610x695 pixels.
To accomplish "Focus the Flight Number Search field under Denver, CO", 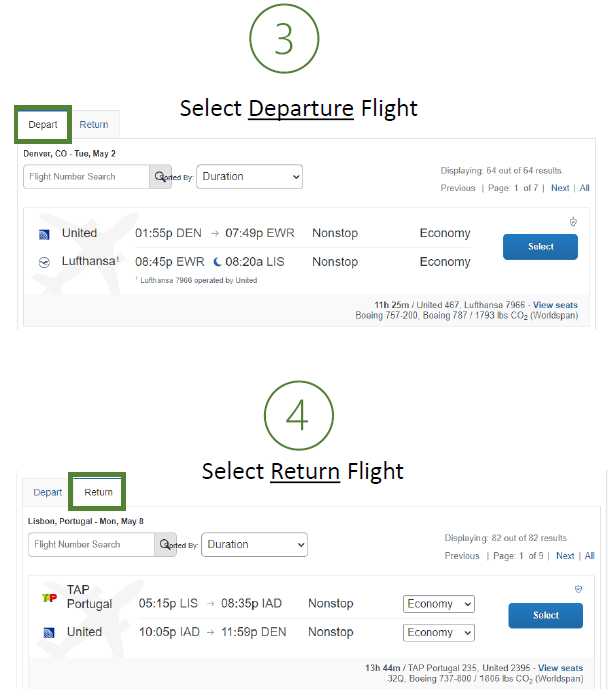I will tap(86, 177).
